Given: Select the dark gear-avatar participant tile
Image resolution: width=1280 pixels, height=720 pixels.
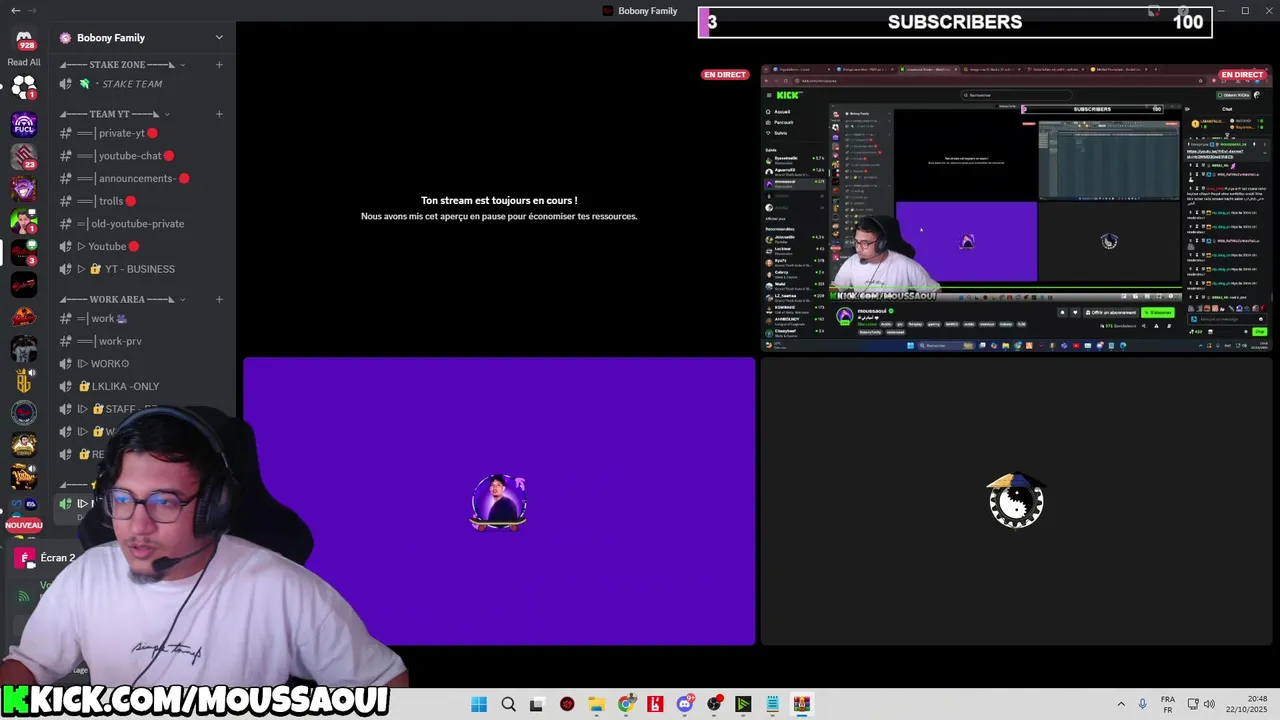Looking at the screenshot, I should point(1016,501).
